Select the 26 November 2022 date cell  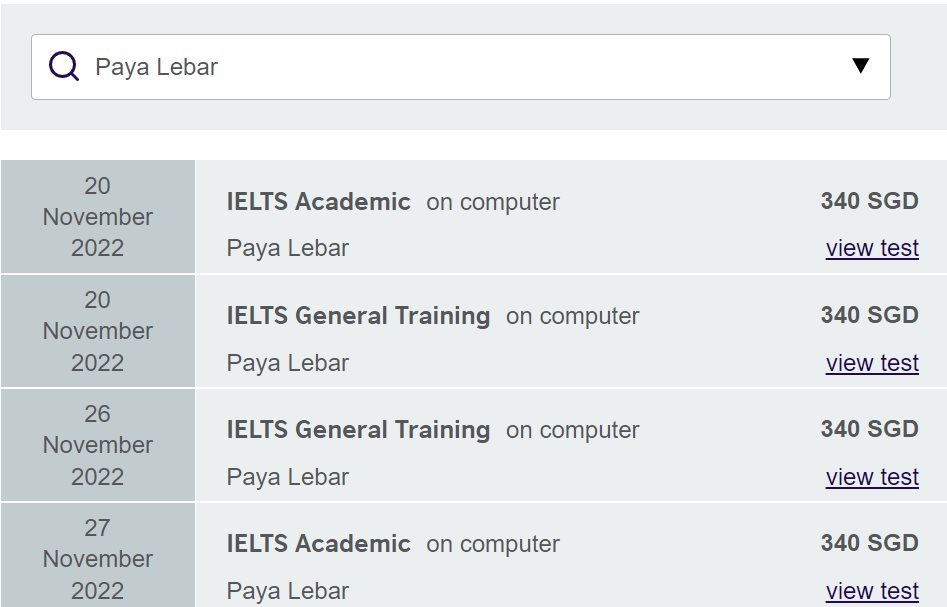(x=97, y=444)
